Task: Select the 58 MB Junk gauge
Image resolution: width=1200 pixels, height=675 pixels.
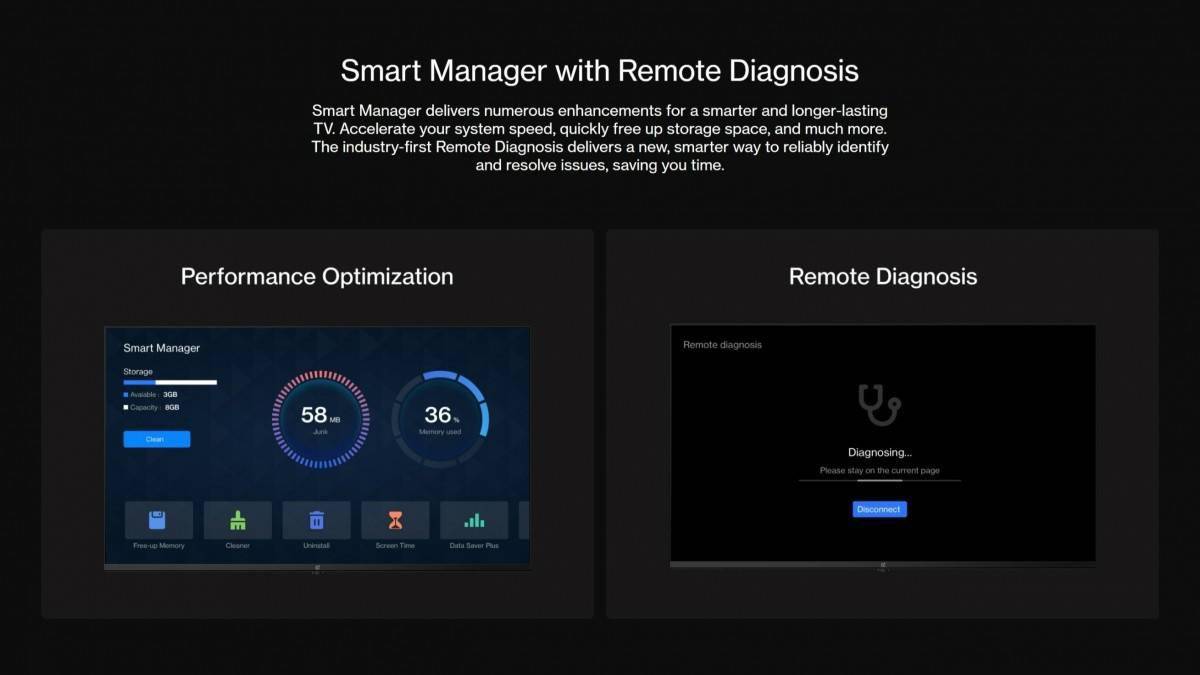Action: [x=320, y=419]
